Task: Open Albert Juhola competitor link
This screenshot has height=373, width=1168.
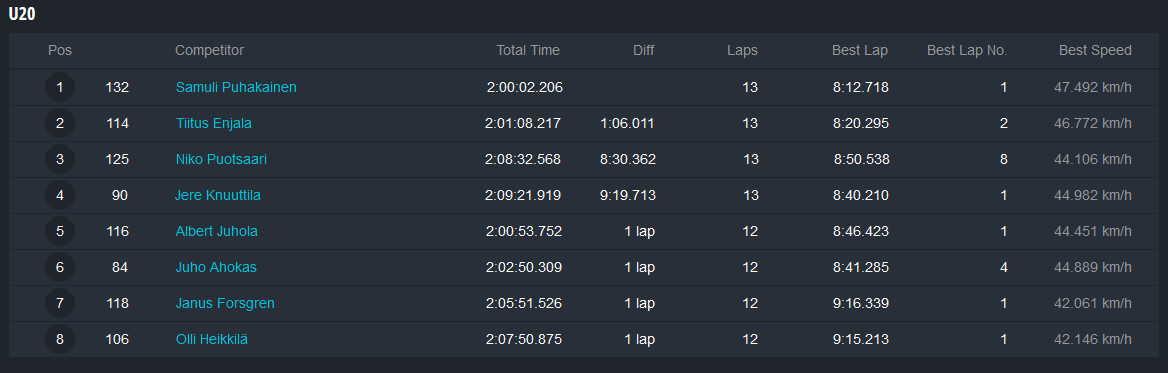Action: point(217,232)
